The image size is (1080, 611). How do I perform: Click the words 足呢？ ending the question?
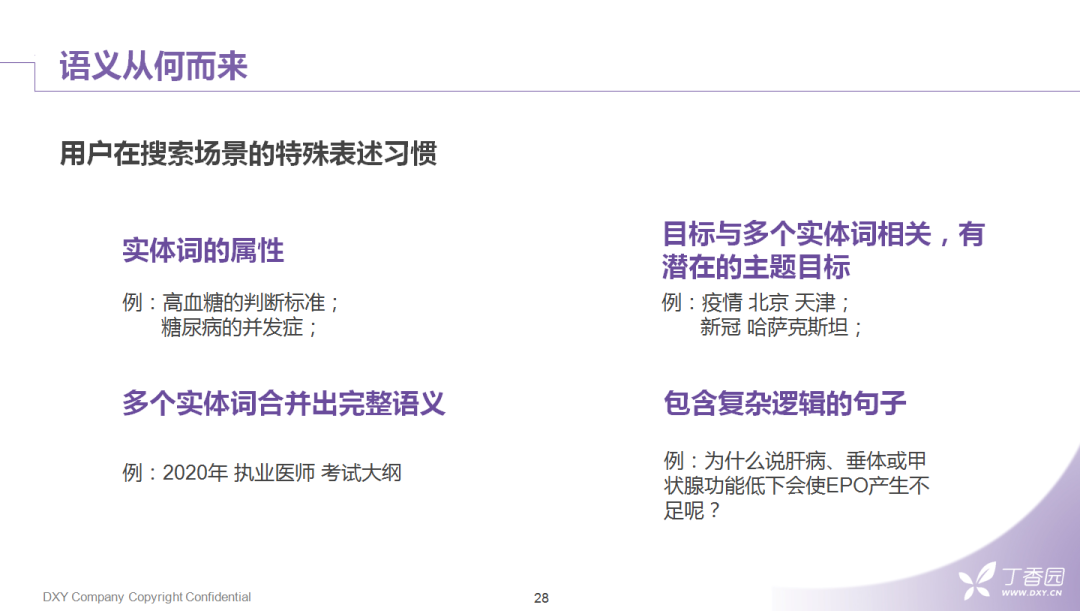[692, 510]
